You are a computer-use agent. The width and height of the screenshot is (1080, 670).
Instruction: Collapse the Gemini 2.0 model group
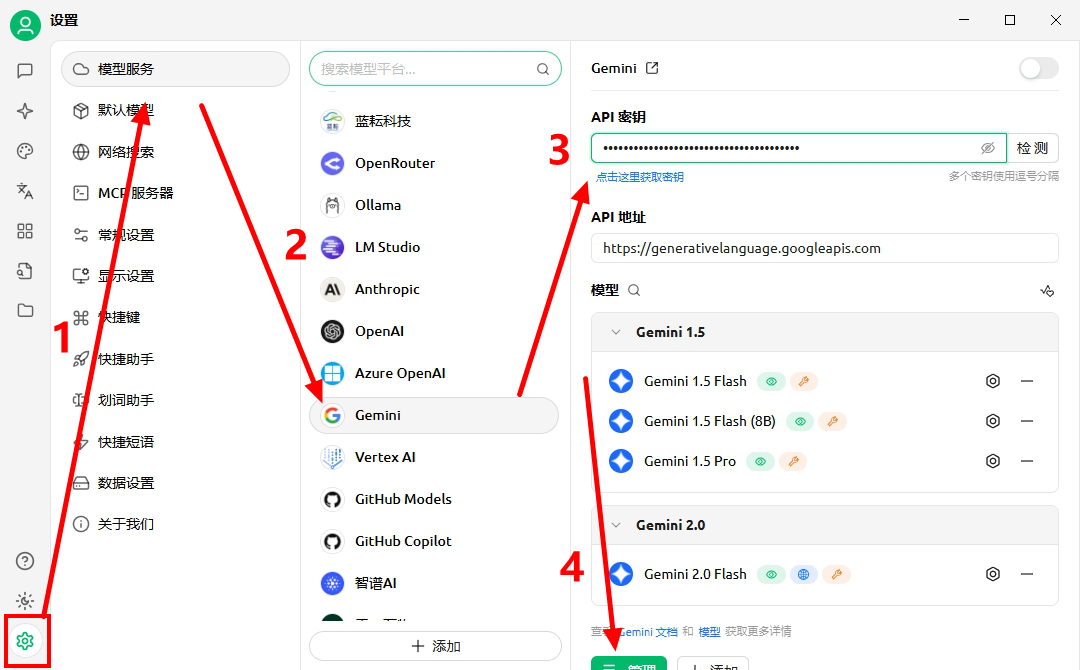coord(616,525)
